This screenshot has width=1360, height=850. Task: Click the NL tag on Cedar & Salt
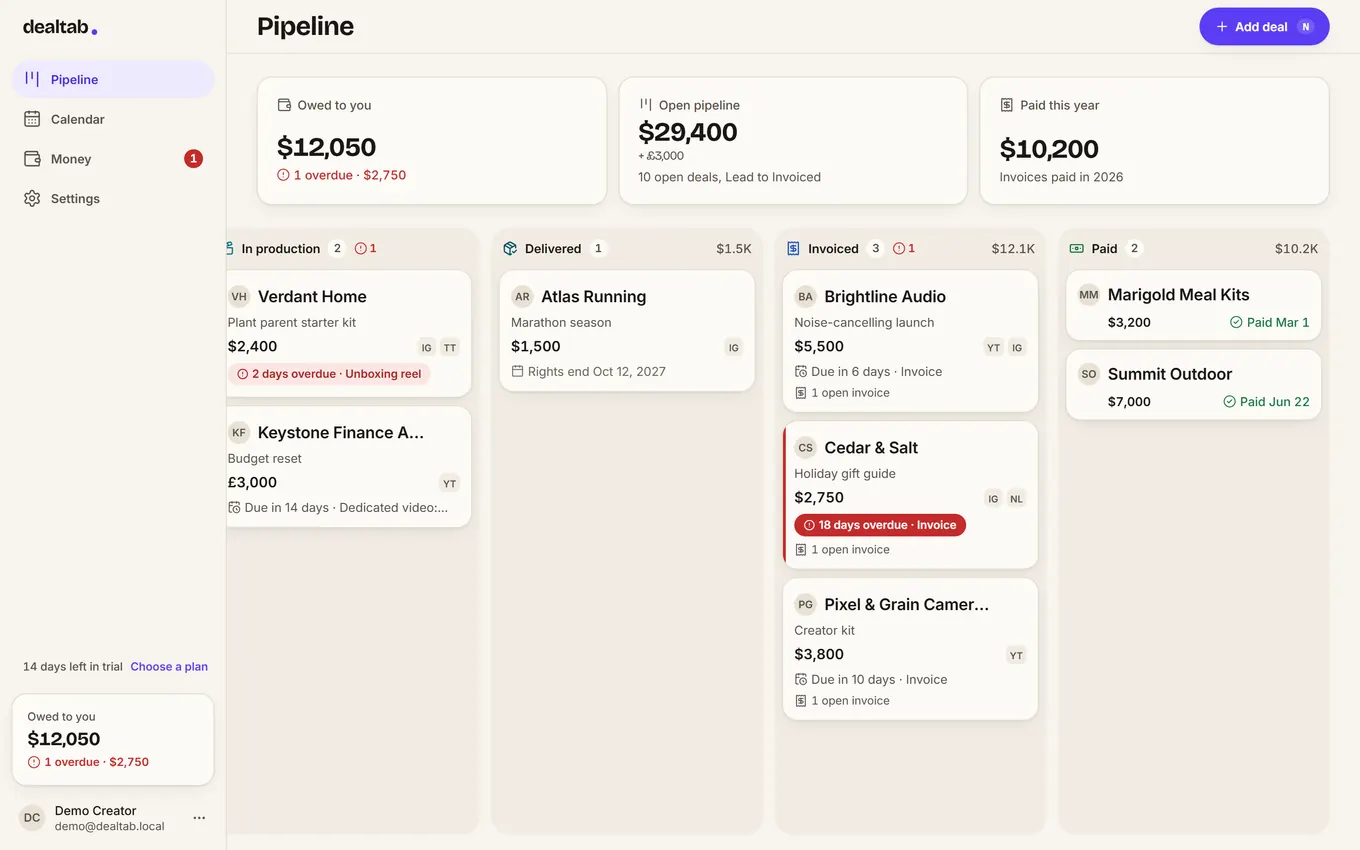(1017, 499)
